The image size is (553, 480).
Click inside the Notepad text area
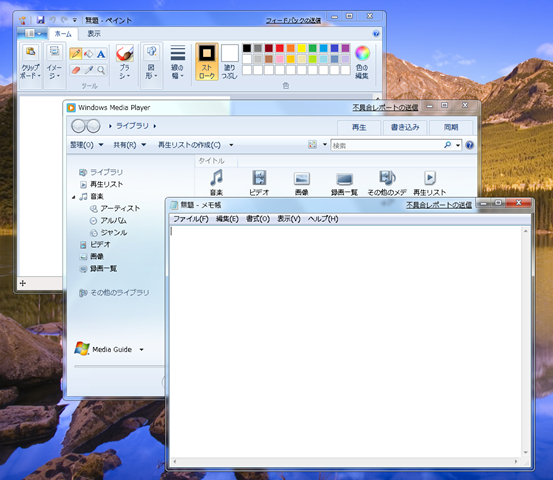coord(346,341)
